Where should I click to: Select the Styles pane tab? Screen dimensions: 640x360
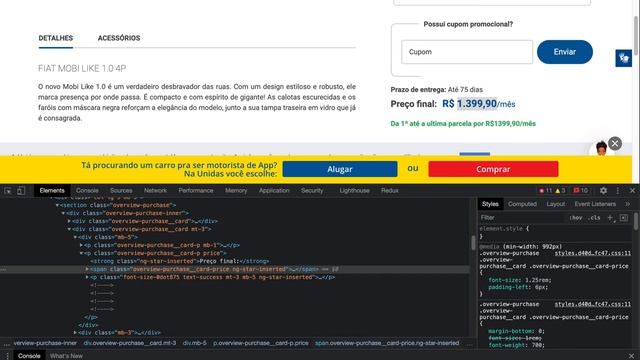click(x=490, y=204)
